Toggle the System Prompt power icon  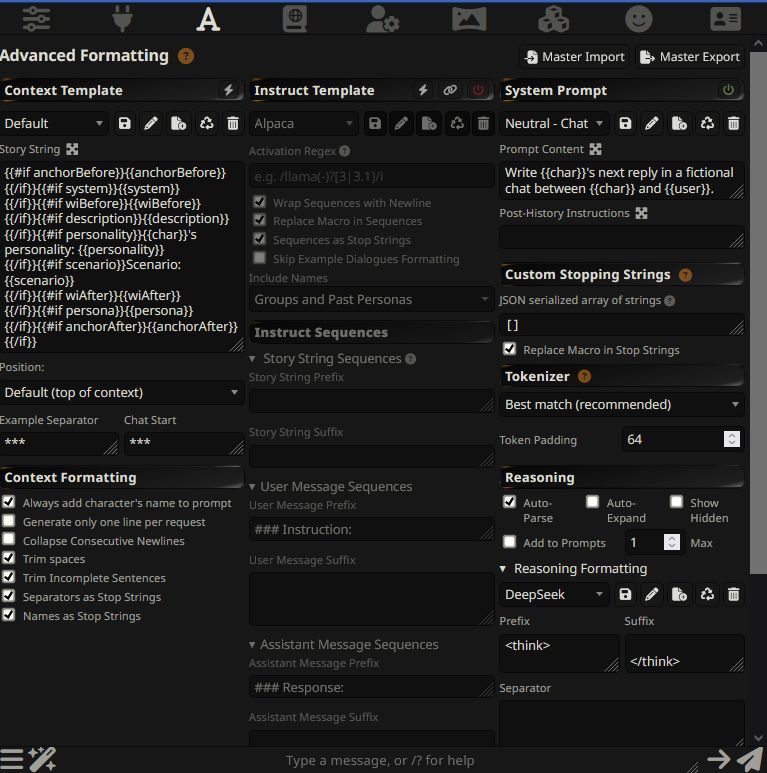pos(729,90)
